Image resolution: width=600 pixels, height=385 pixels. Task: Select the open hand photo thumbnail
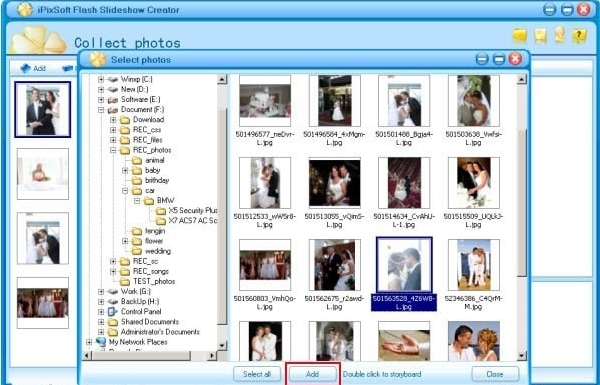click(x=404, y=341)
